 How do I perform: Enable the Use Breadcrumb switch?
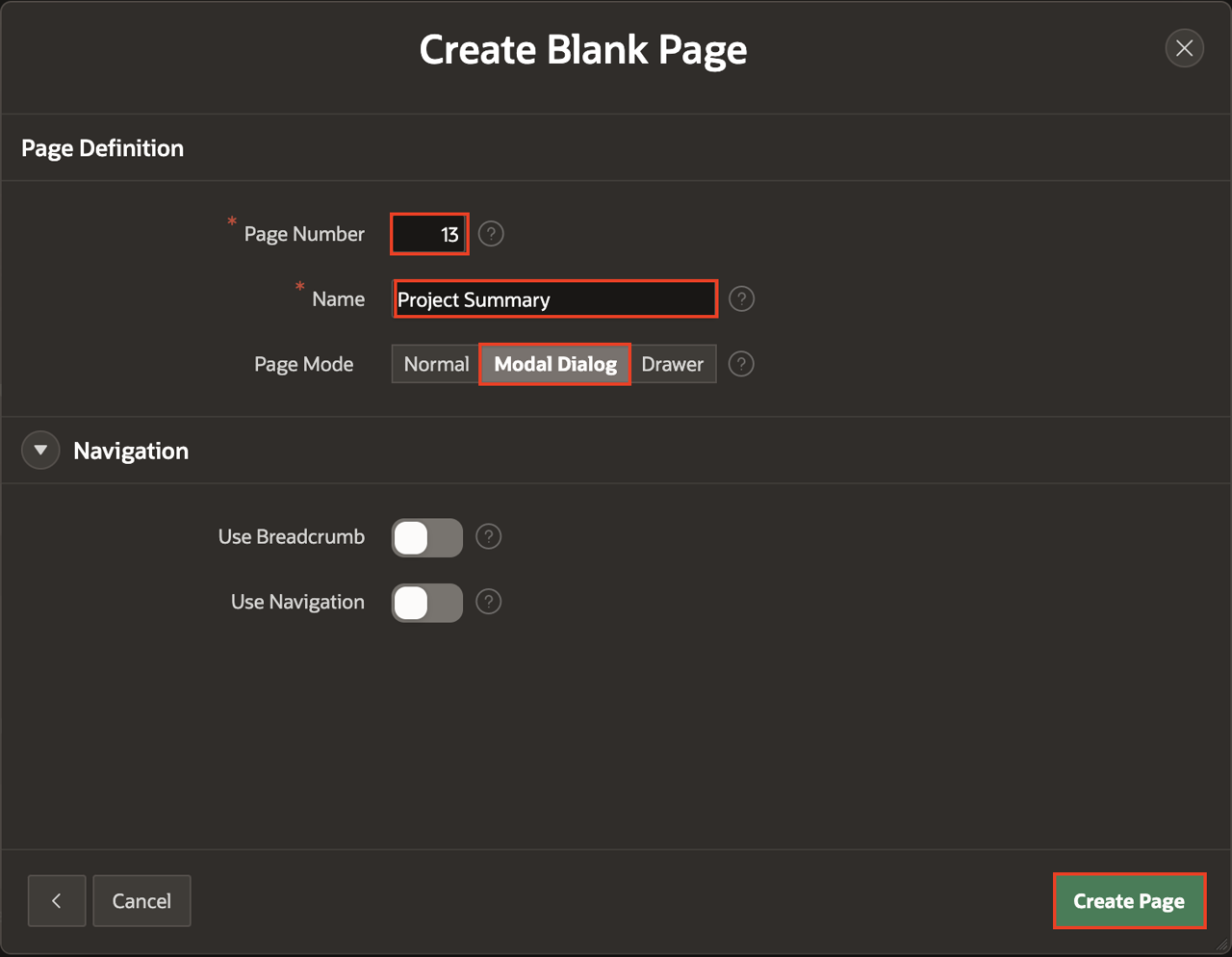(427, 538)
